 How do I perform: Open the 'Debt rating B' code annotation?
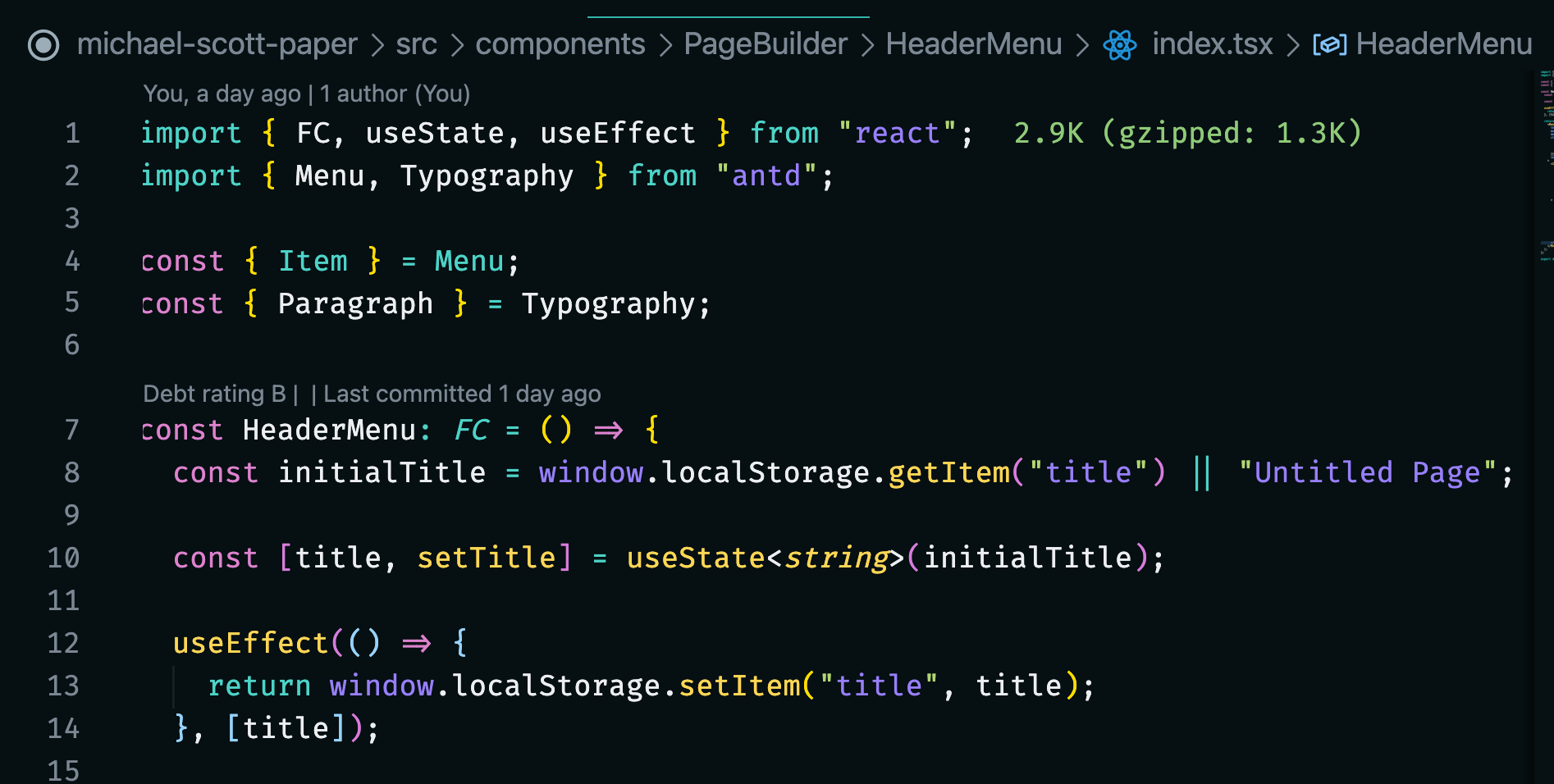point(216,394)
